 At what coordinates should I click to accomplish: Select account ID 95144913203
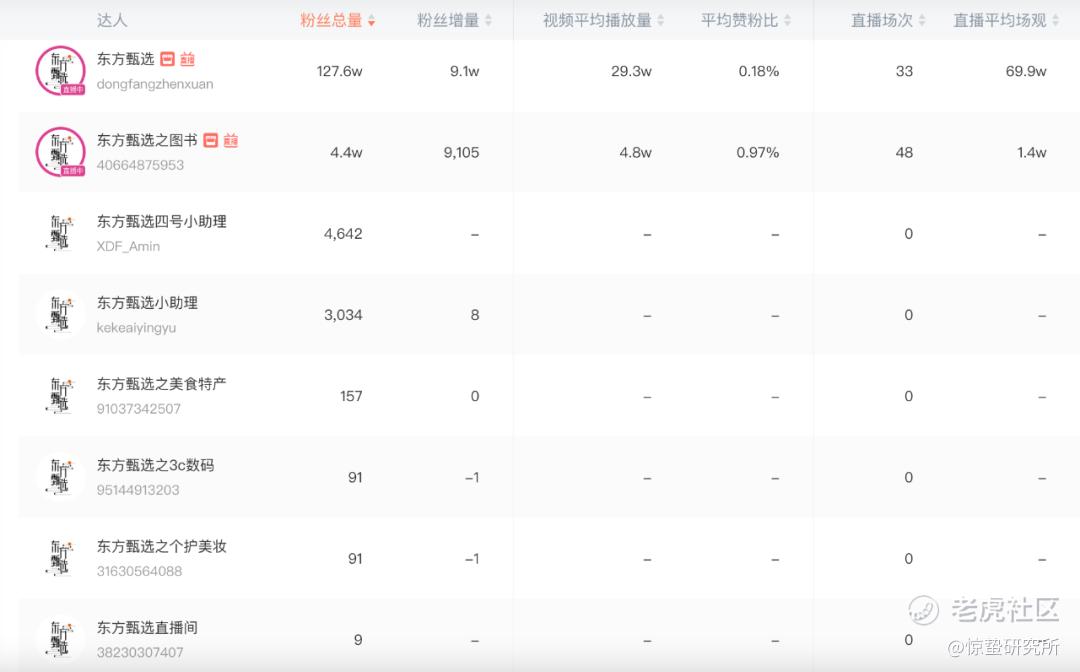(138, 490)
